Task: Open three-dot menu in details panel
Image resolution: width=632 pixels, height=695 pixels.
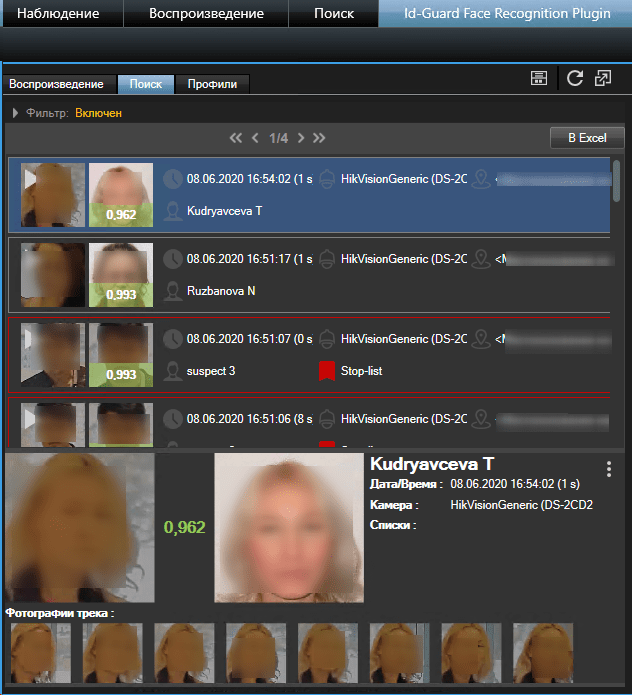Action: 608,469
